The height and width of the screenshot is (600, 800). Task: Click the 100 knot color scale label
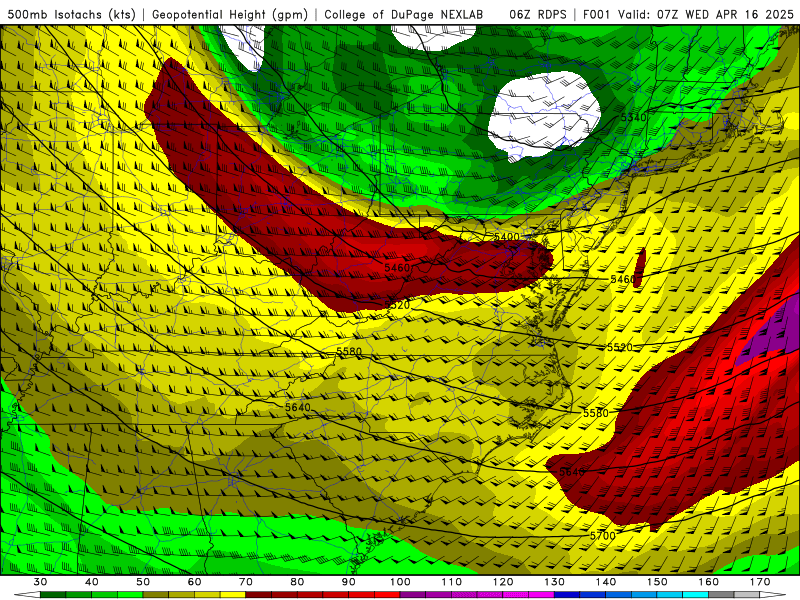click(x=400, y=582)
